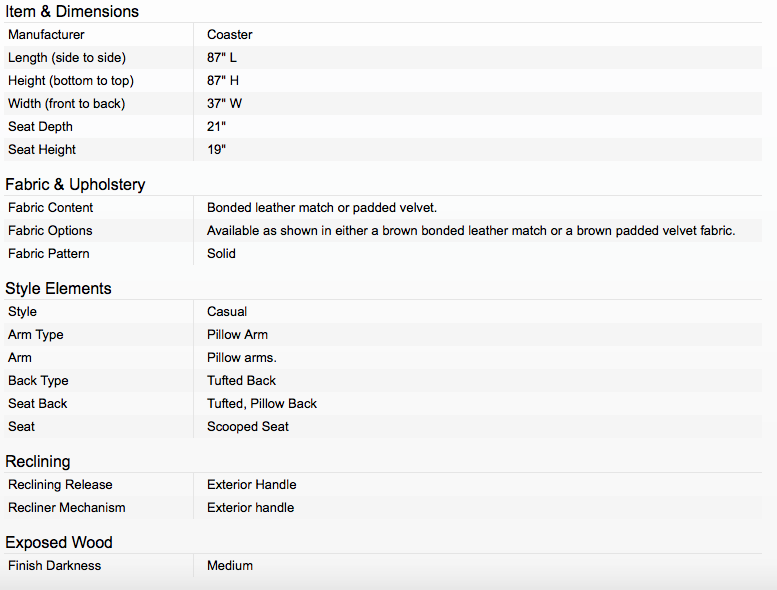Viewport: 777px width, 590px height.
Task: Click the 87" H height value
Action: 223,80
